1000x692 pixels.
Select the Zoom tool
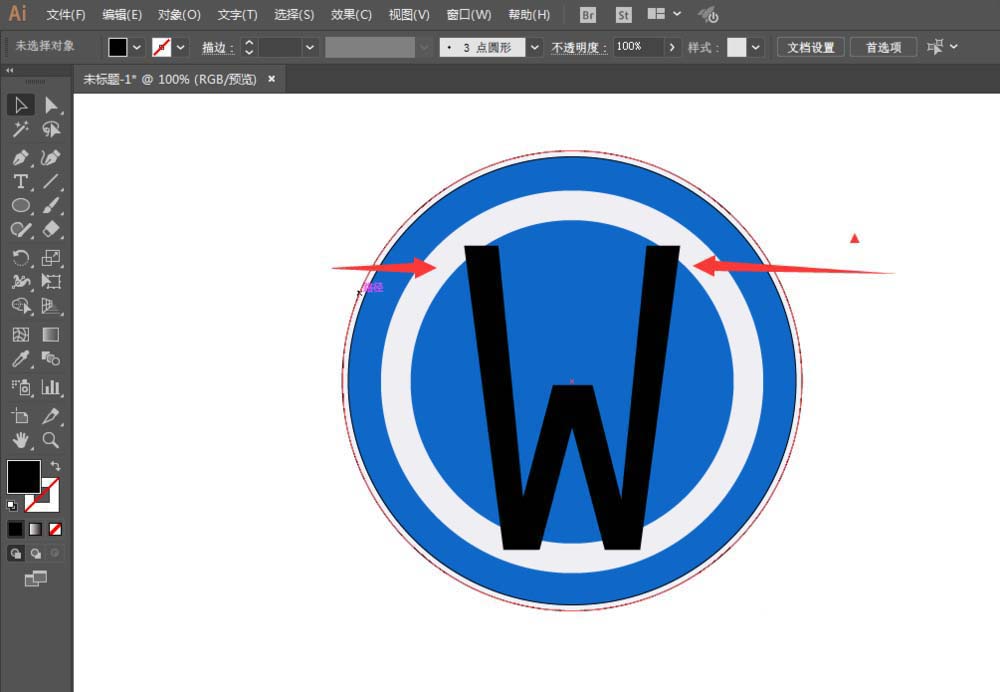[x=51, y=440]
